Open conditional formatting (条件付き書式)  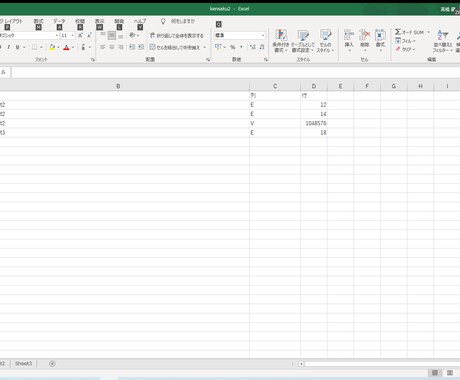280,40
